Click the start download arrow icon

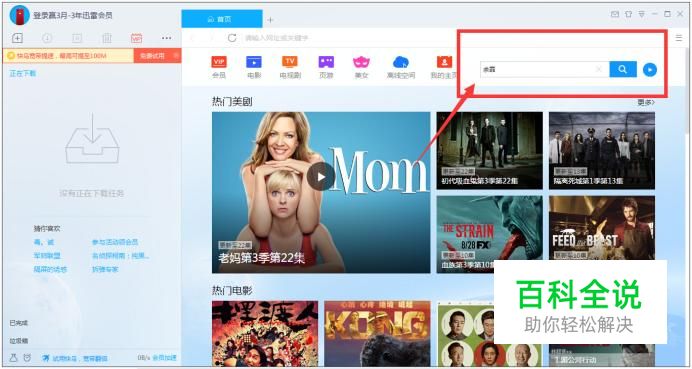(x=47, y=38)
